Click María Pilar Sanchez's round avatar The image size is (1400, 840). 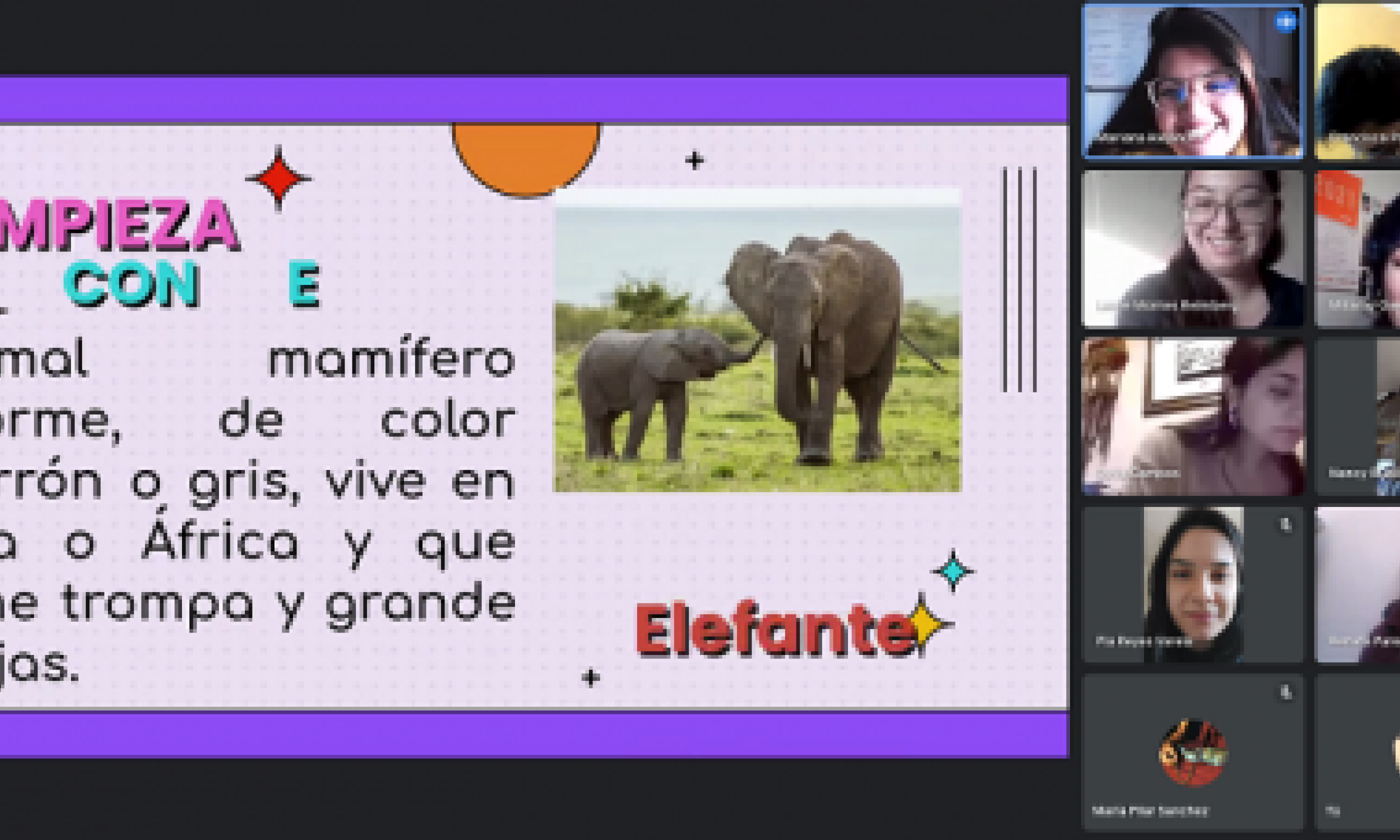[1193, 753]
